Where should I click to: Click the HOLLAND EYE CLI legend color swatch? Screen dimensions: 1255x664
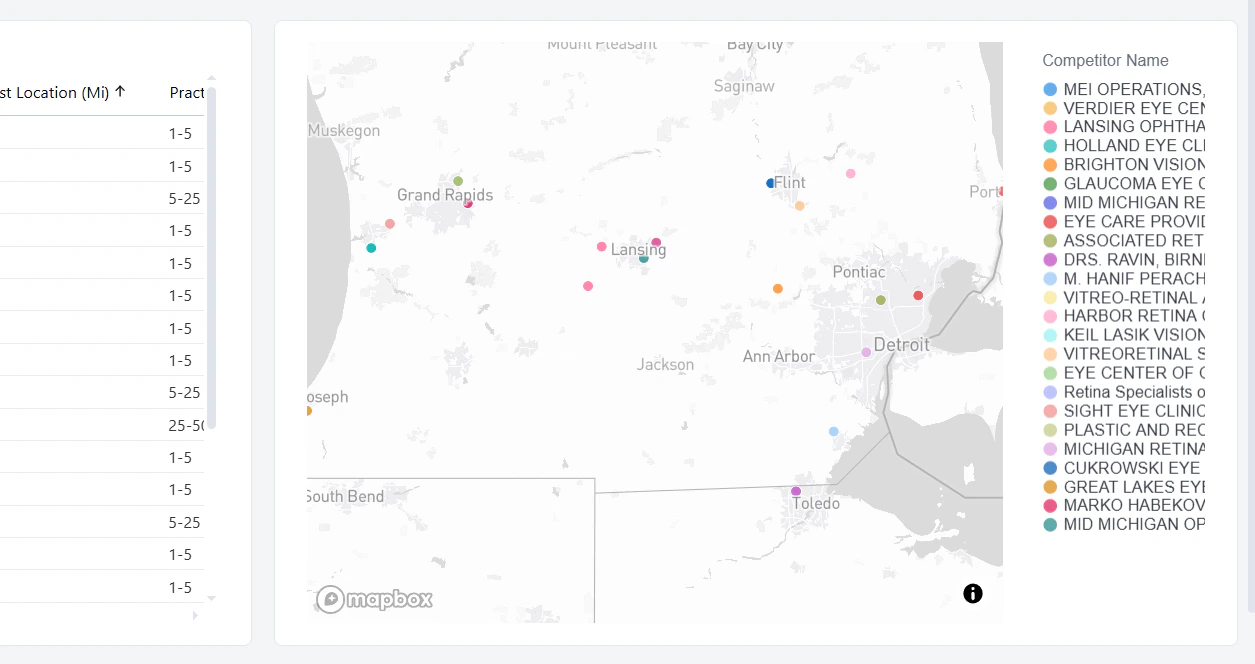tap(1050, 146)
